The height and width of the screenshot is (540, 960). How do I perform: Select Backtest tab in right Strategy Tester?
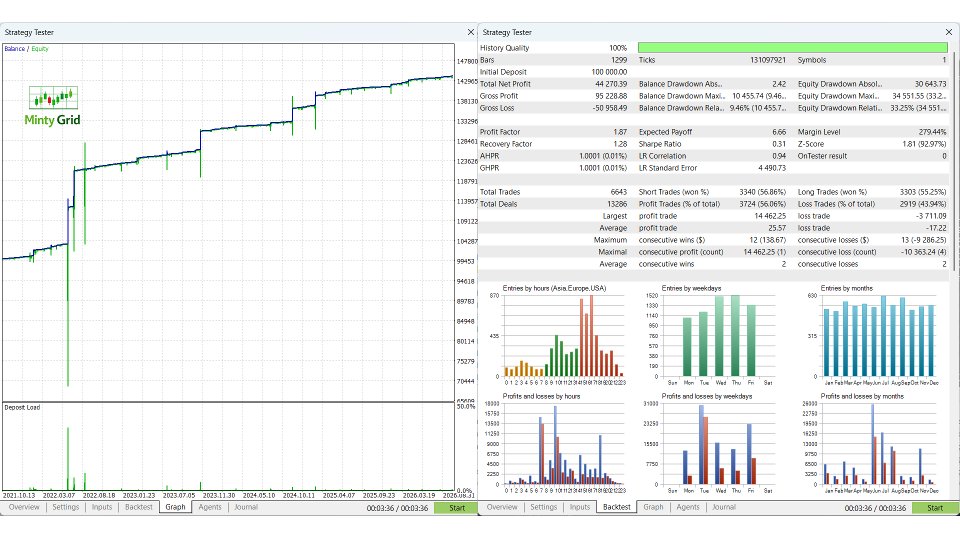[617, 507]
